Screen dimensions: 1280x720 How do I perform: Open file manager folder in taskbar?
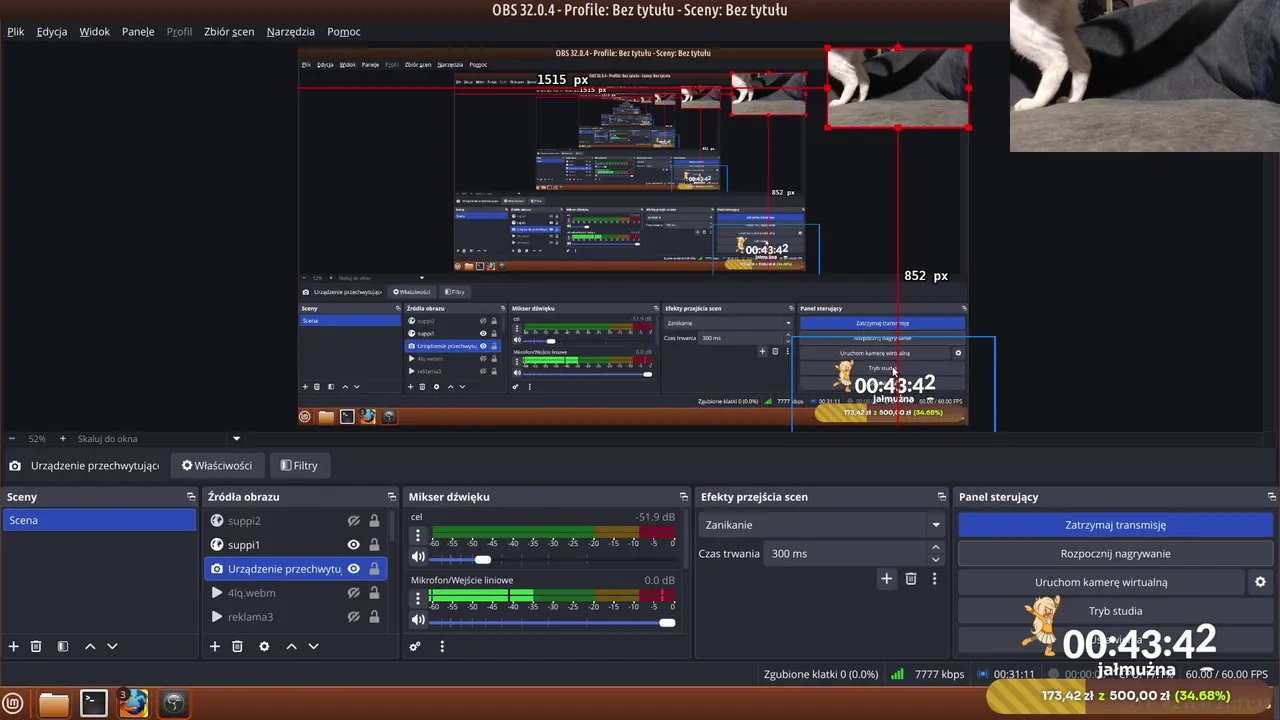(54, 704)
